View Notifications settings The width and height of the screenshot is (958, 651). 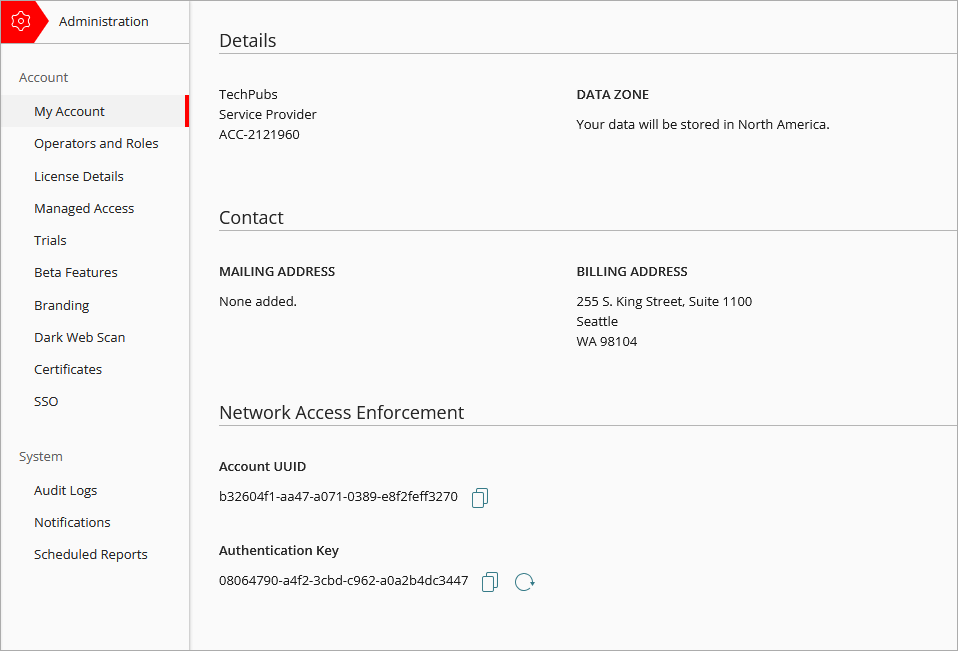pyautogui.click(x=72, y=522)
